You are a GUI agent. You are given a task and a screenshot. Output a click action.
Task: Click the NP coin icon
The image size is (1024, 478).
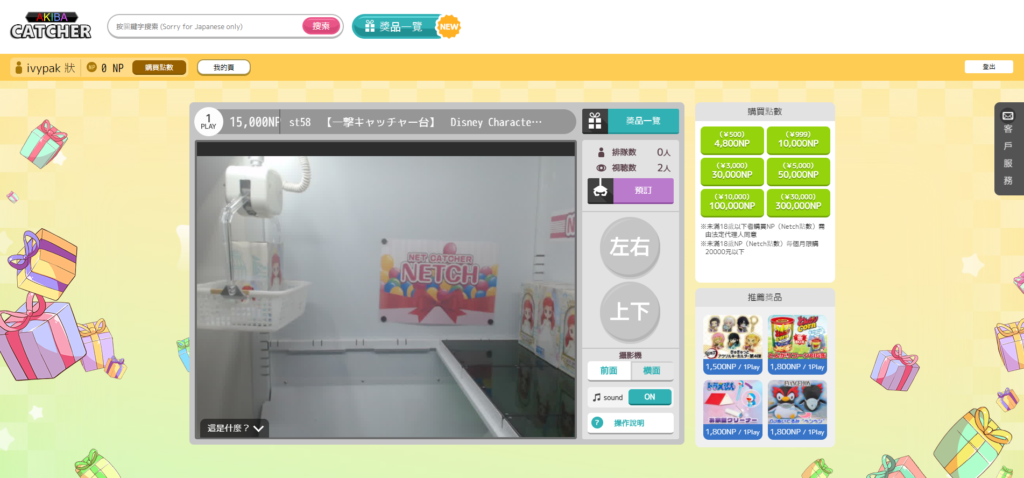pyautogui.click(x=92, y=67)
